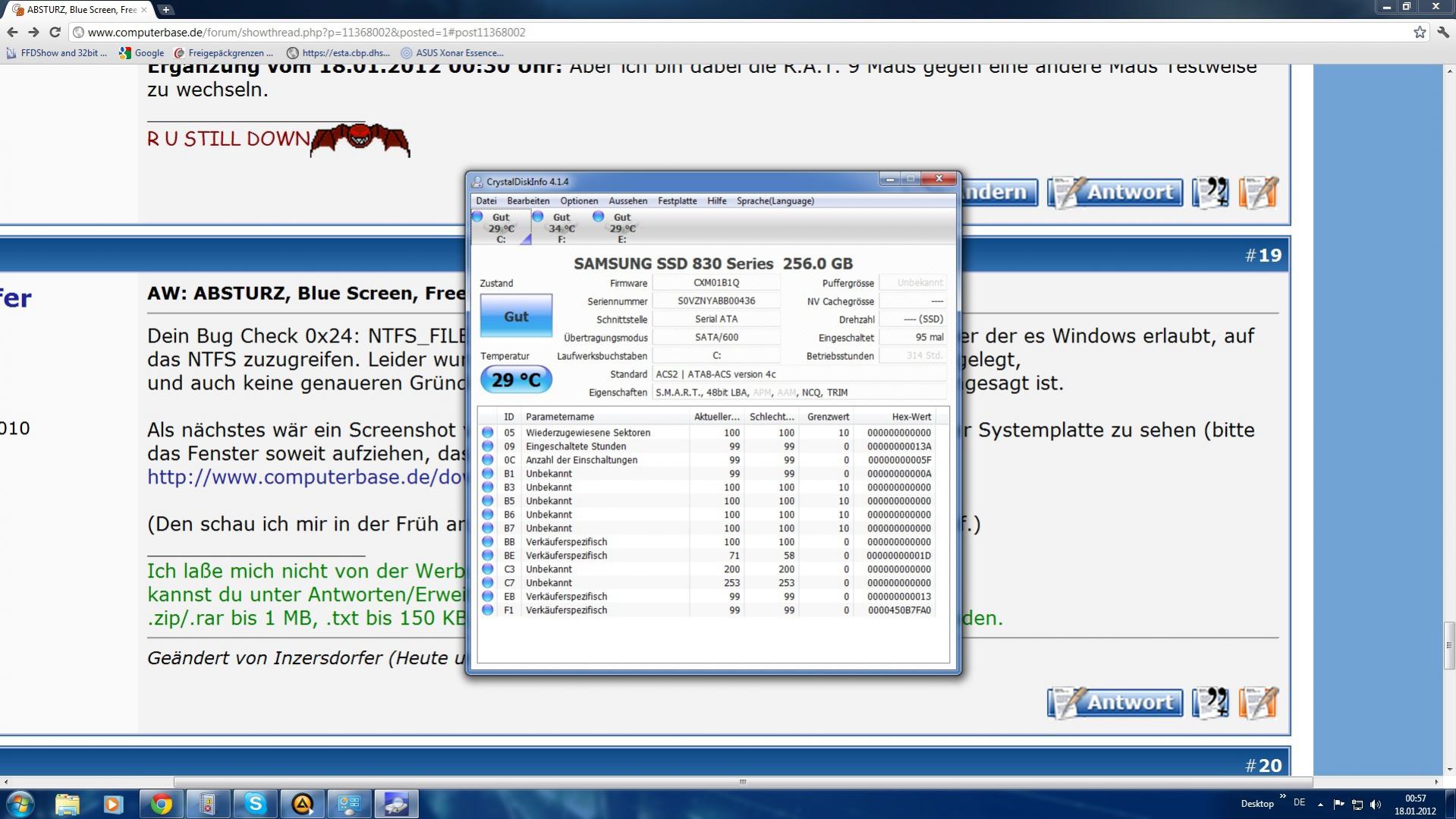Screen dimensions: 1456x819
Task: Open the Windows Start menu
Action: [x=20, y=804]
